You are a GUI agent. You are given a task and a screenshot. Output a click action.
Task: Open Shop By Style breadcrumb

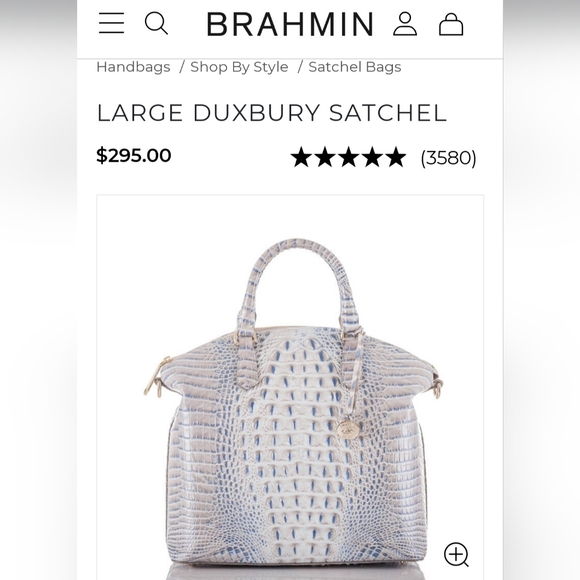(x=239, y=67)
